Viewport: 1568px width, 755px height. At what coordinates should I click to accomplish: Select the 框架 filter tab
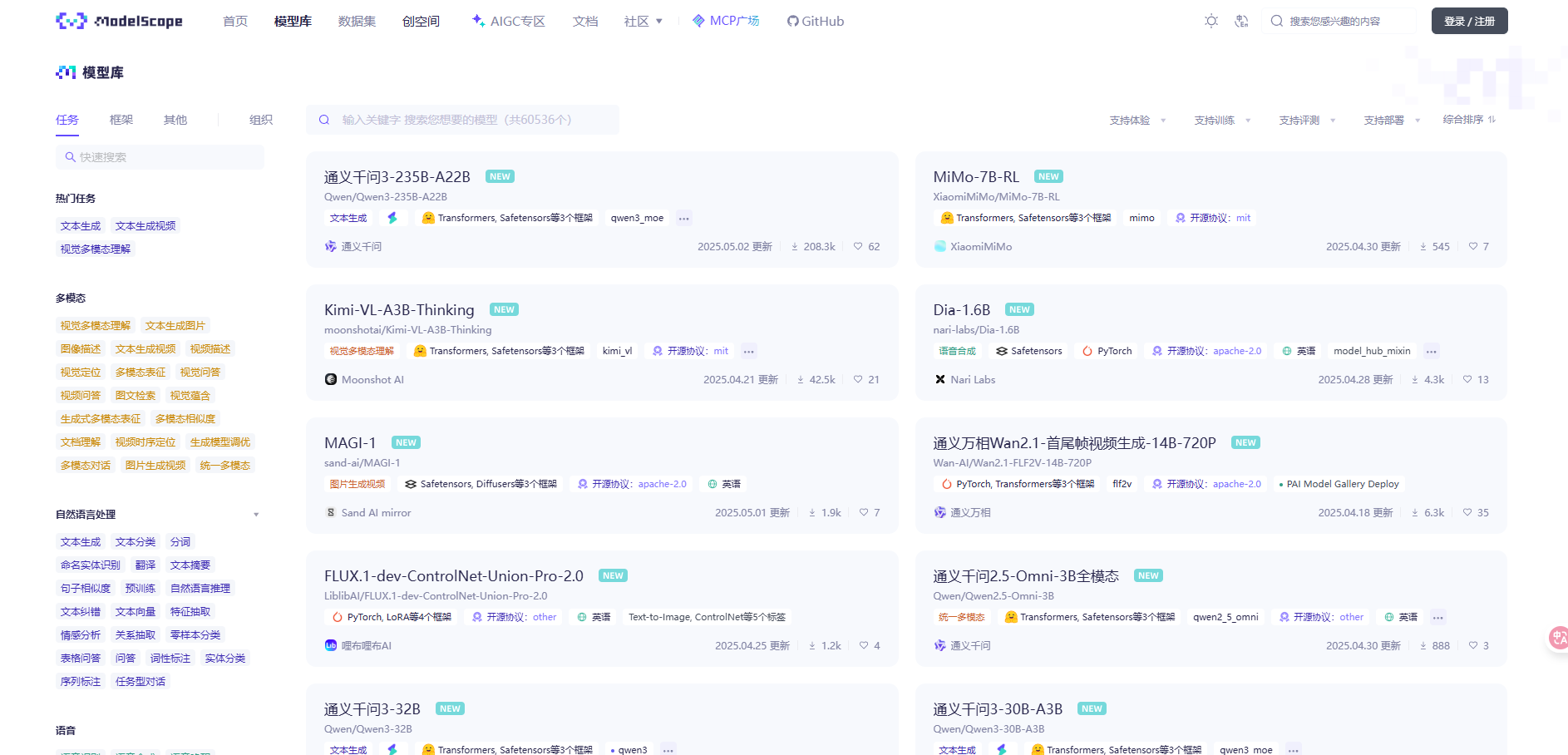121,120
